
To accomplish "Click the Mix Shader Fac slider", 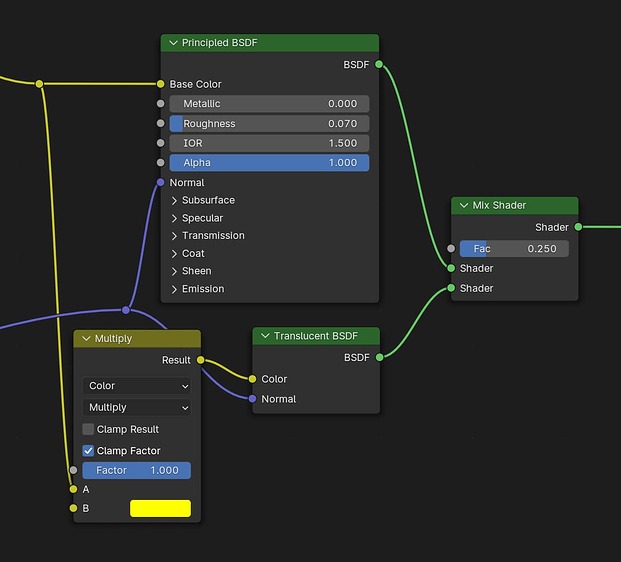I will 514,249.
